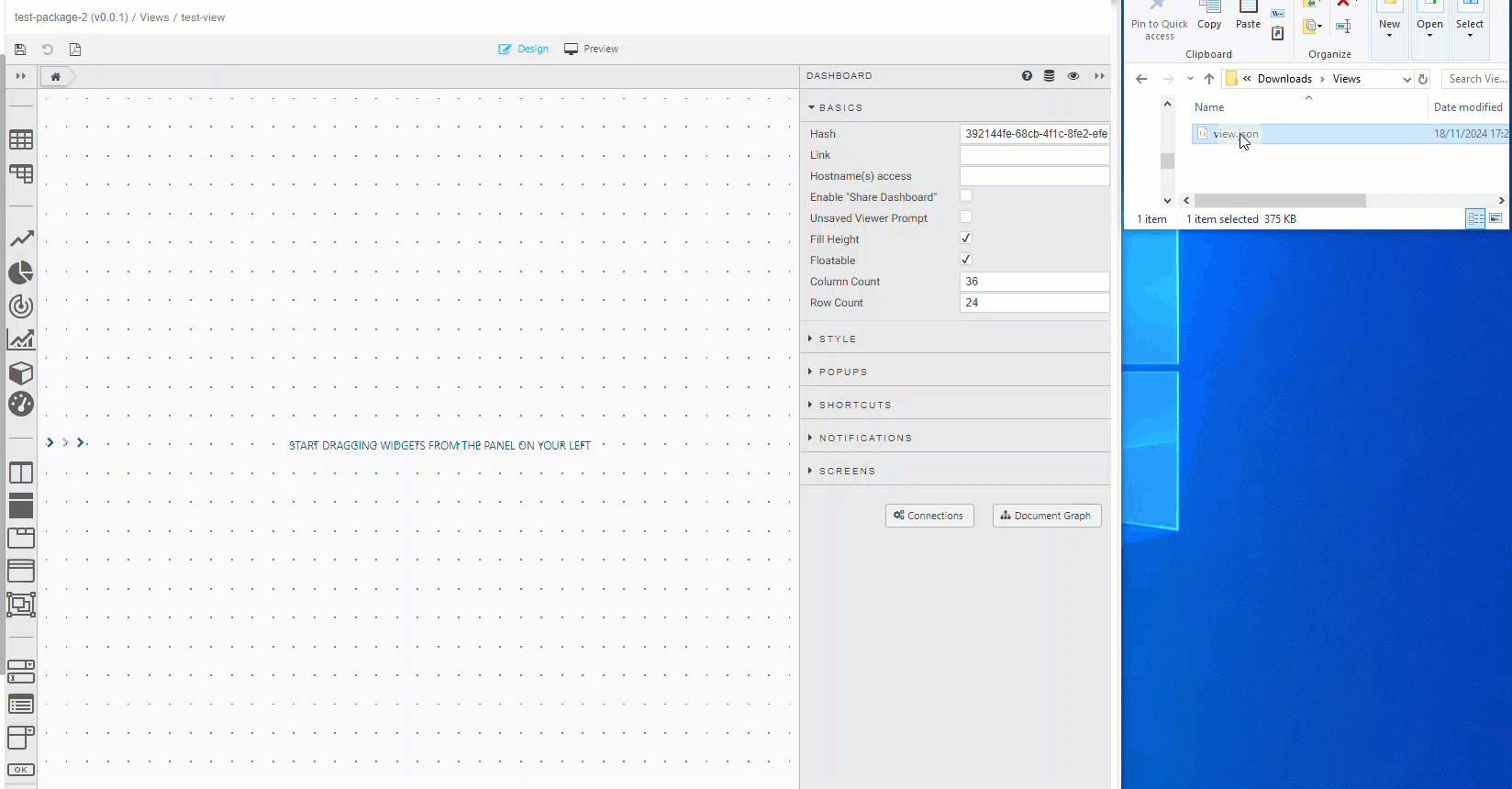Choose the line chart widget icon
Screen dimensions: 1512x789
click(21, 239)
